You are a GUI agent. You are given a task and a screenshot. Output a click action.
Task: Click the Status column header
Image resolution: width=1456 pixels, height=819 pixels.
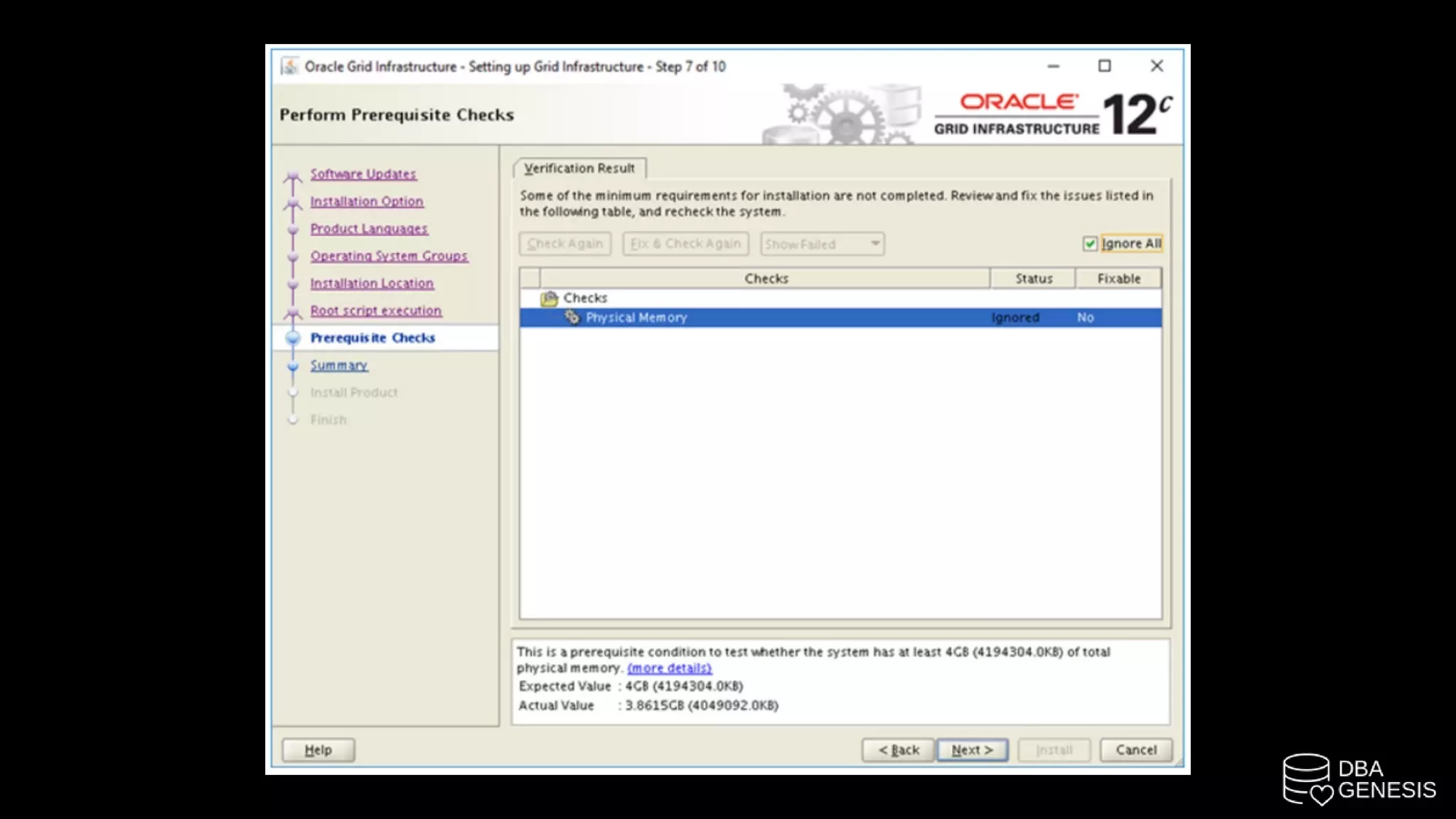pyautogui.click(x=1033, y=279)
